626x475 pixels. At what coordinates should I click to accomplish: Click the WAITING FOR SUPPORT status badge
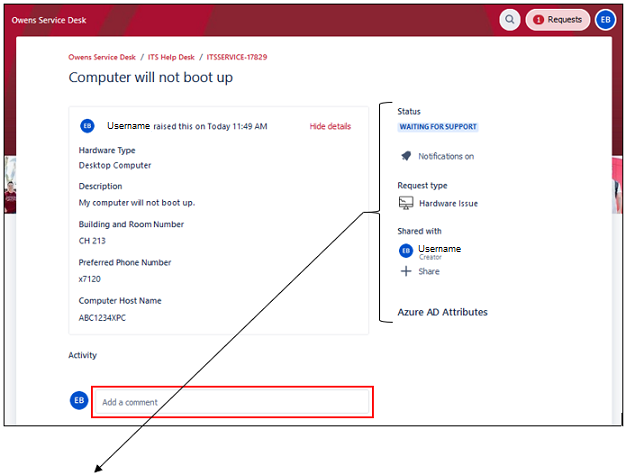[437, 127]
